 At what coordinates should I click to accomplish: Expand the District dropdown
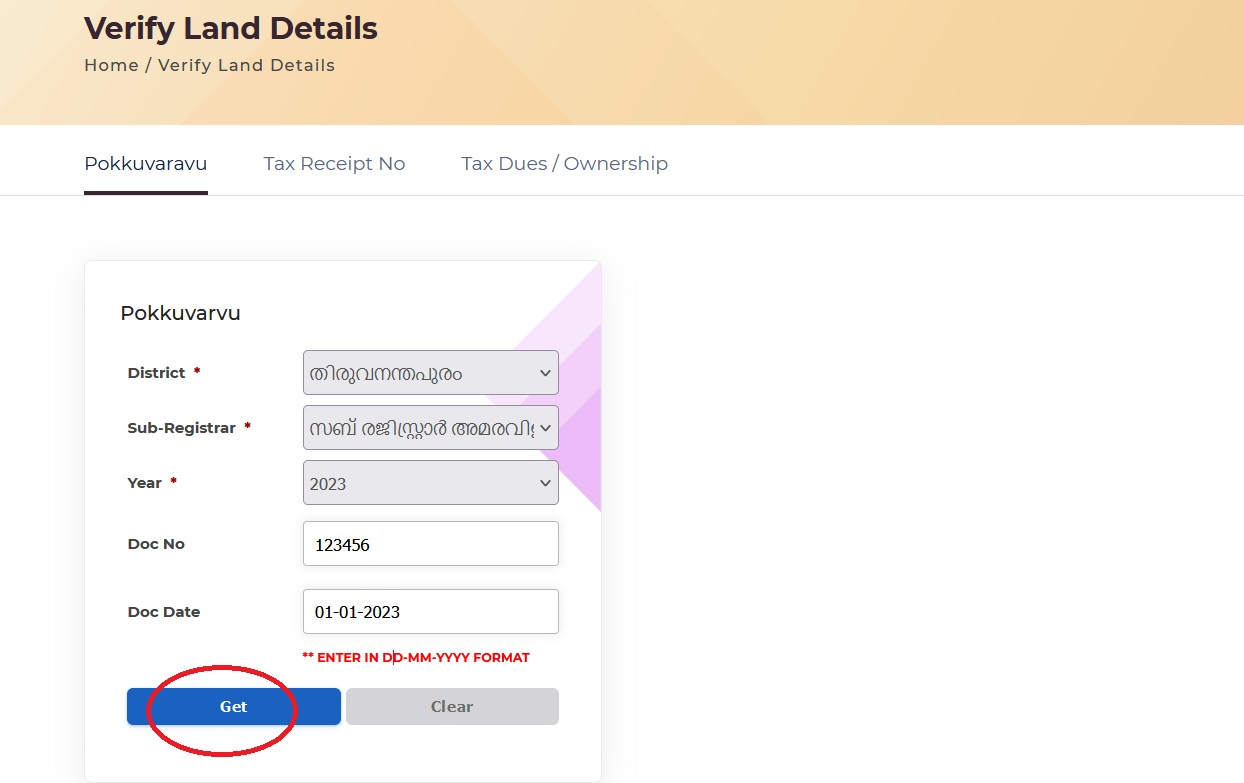[x=430, y=373]
